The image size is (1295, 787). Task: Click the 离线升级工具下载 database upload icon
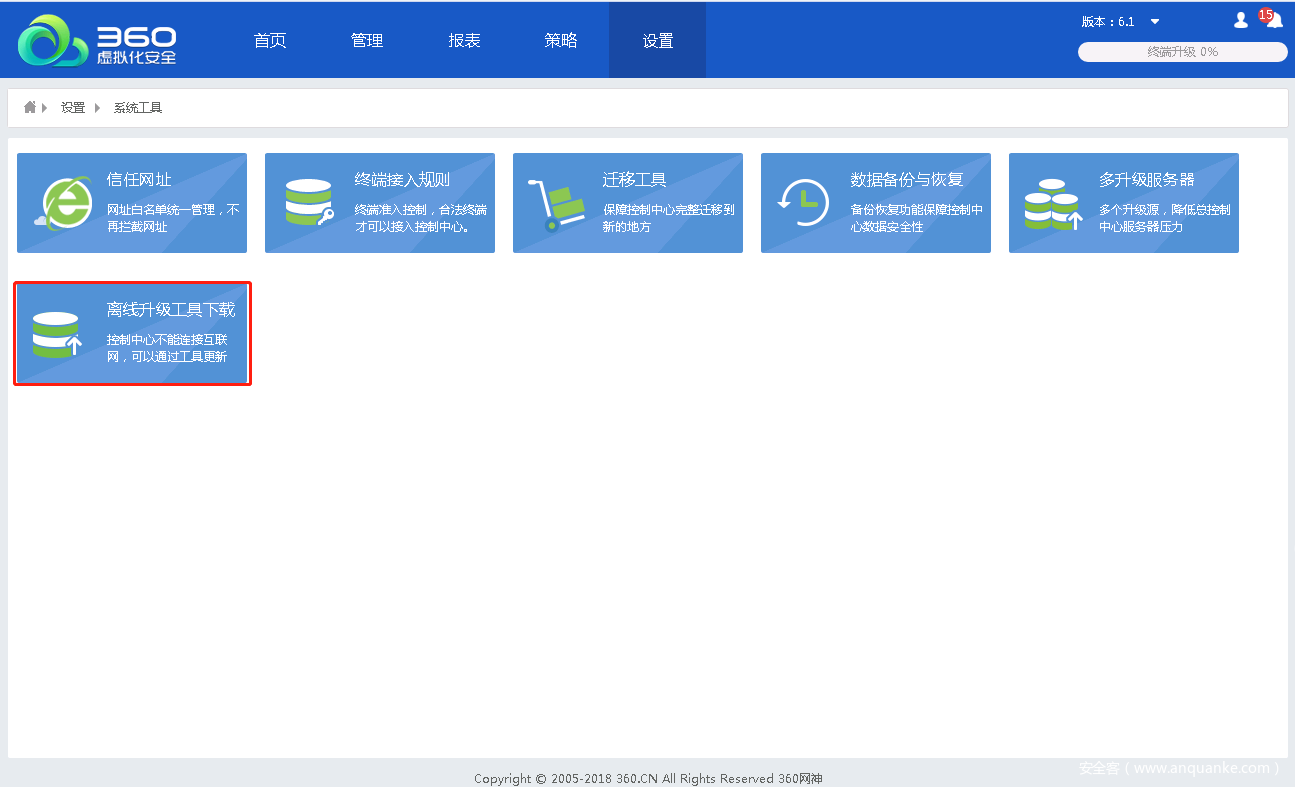[57, 335]
